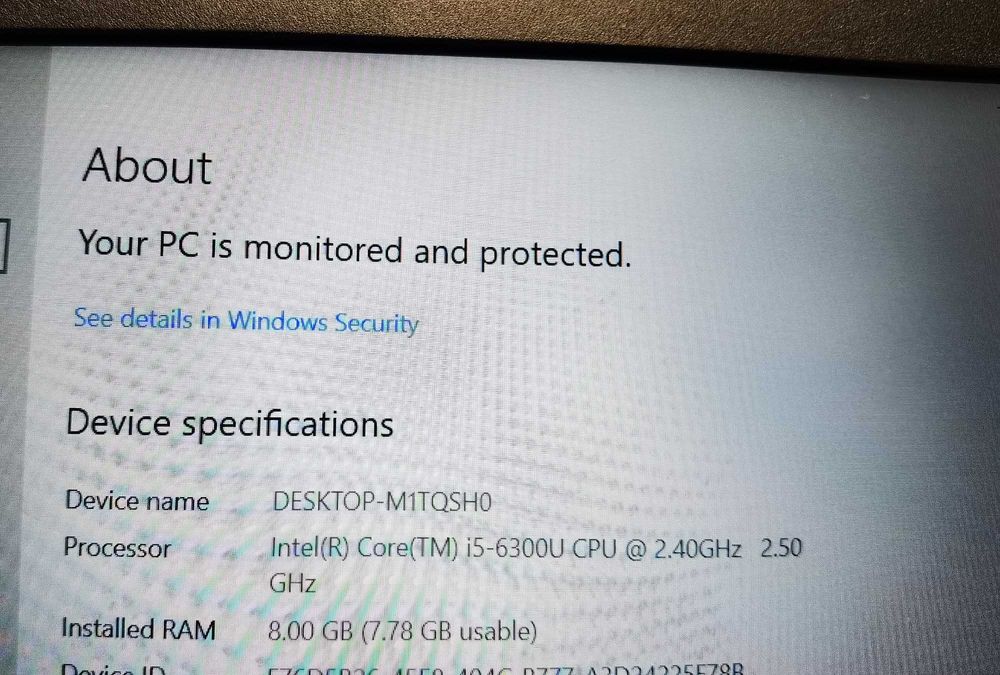This screenshot has width=1000, height=675.
Task: Click the Device name label
Action: point(136,500)
